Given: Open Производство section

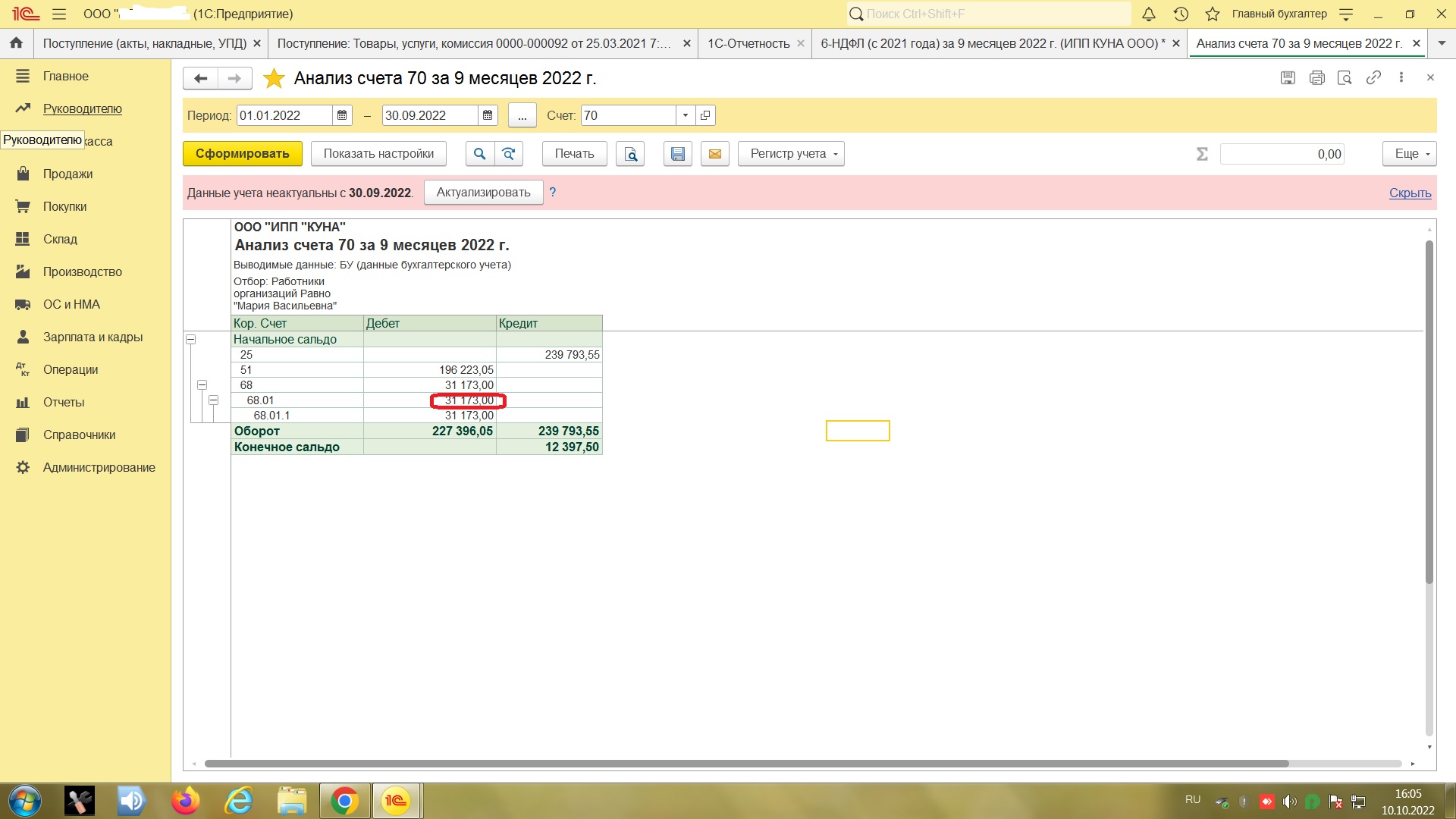Looking at the screenshot, I should [83, 272].
